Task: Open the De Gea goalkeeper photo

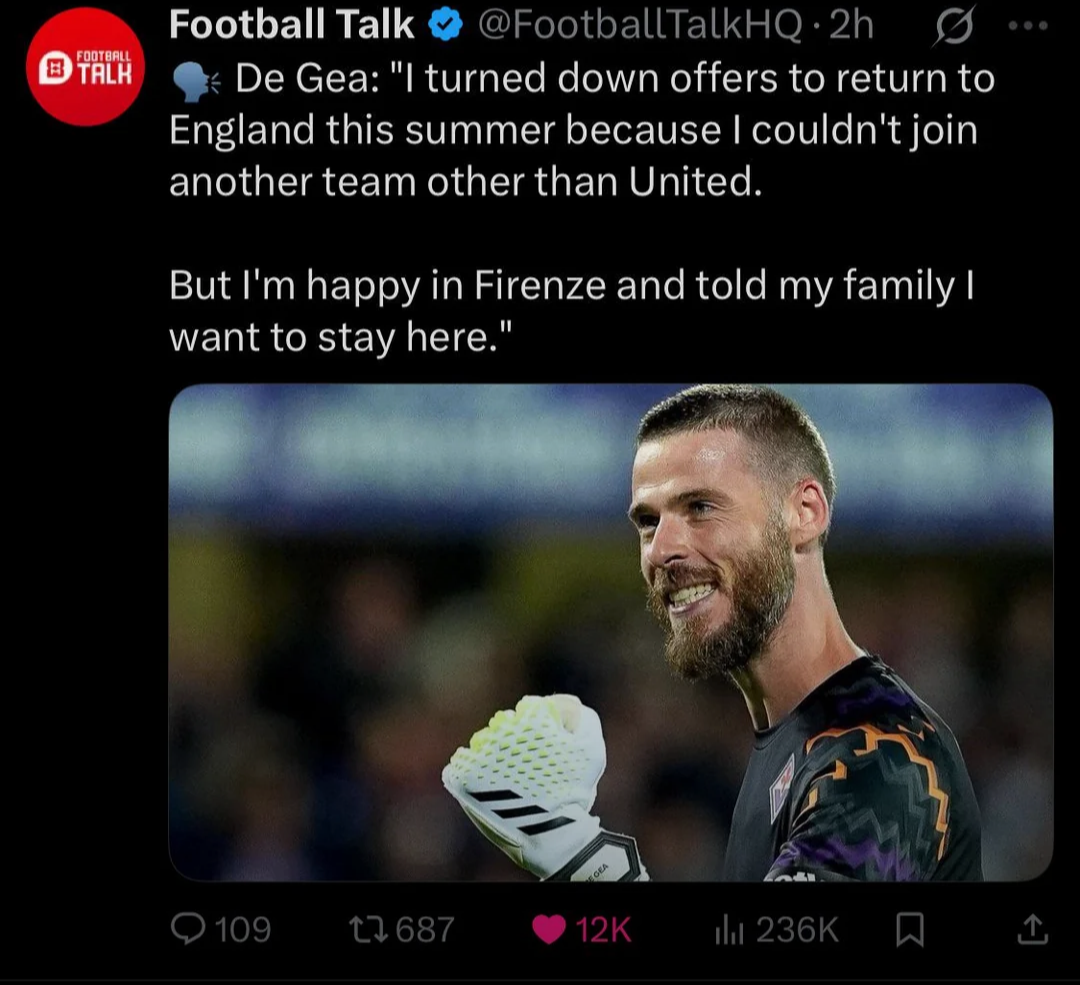Action: (611, 632)
